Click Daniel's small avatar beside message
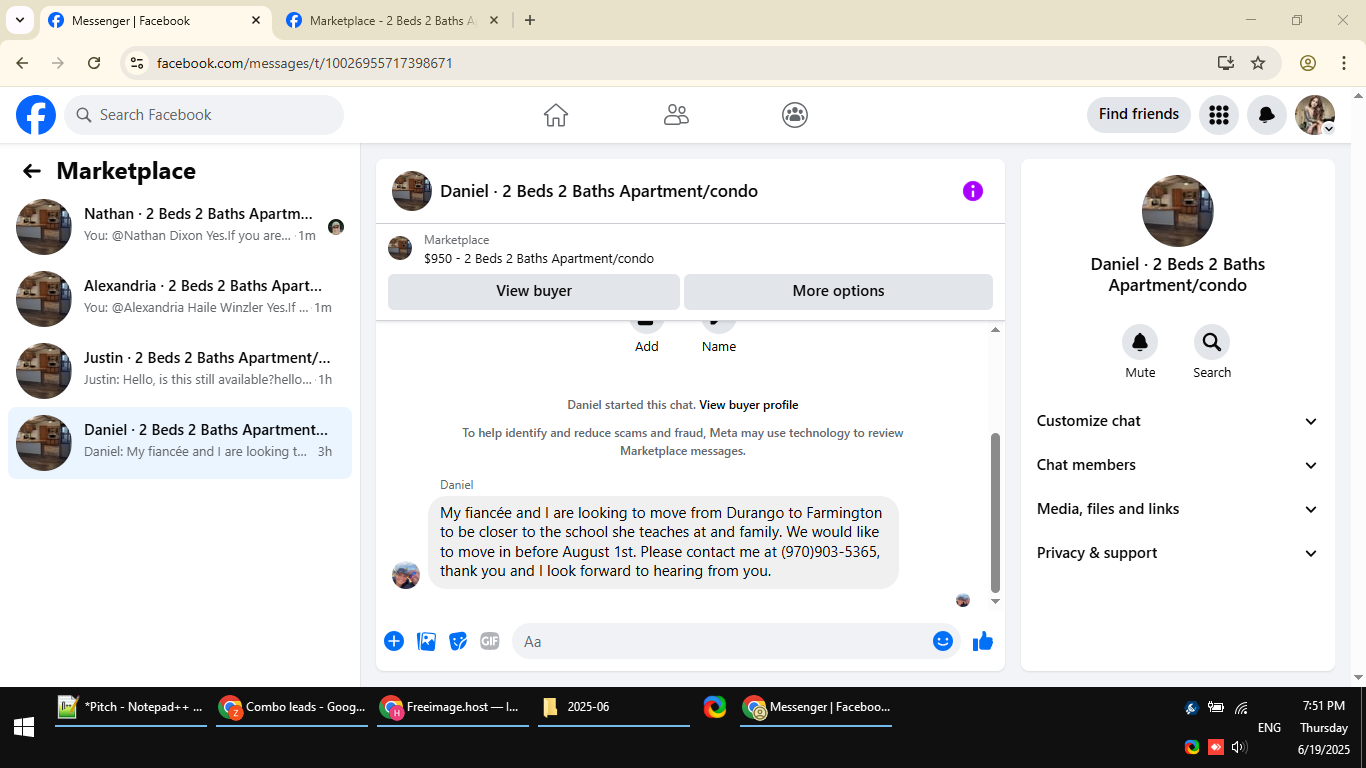Screen dimensions: 1366x768 [x=406, y=575]
